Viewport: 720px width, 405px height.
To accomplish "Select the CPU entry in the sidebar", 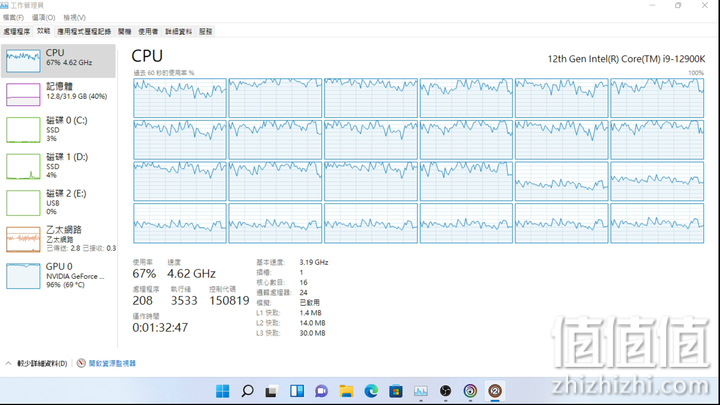I will [58, 61].
